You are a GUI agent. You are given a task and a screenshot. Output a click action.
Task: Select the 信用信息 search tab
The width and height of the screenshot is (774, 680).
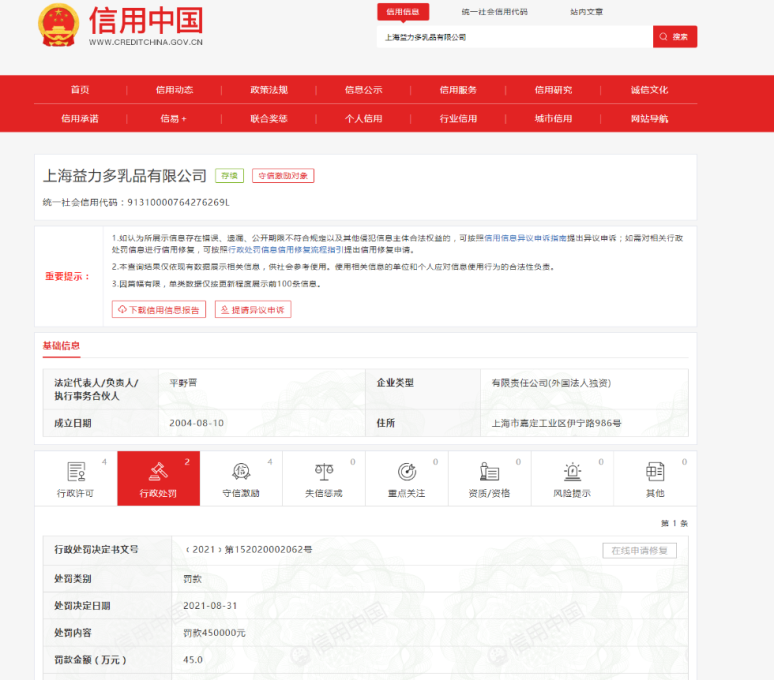point(403,12)
